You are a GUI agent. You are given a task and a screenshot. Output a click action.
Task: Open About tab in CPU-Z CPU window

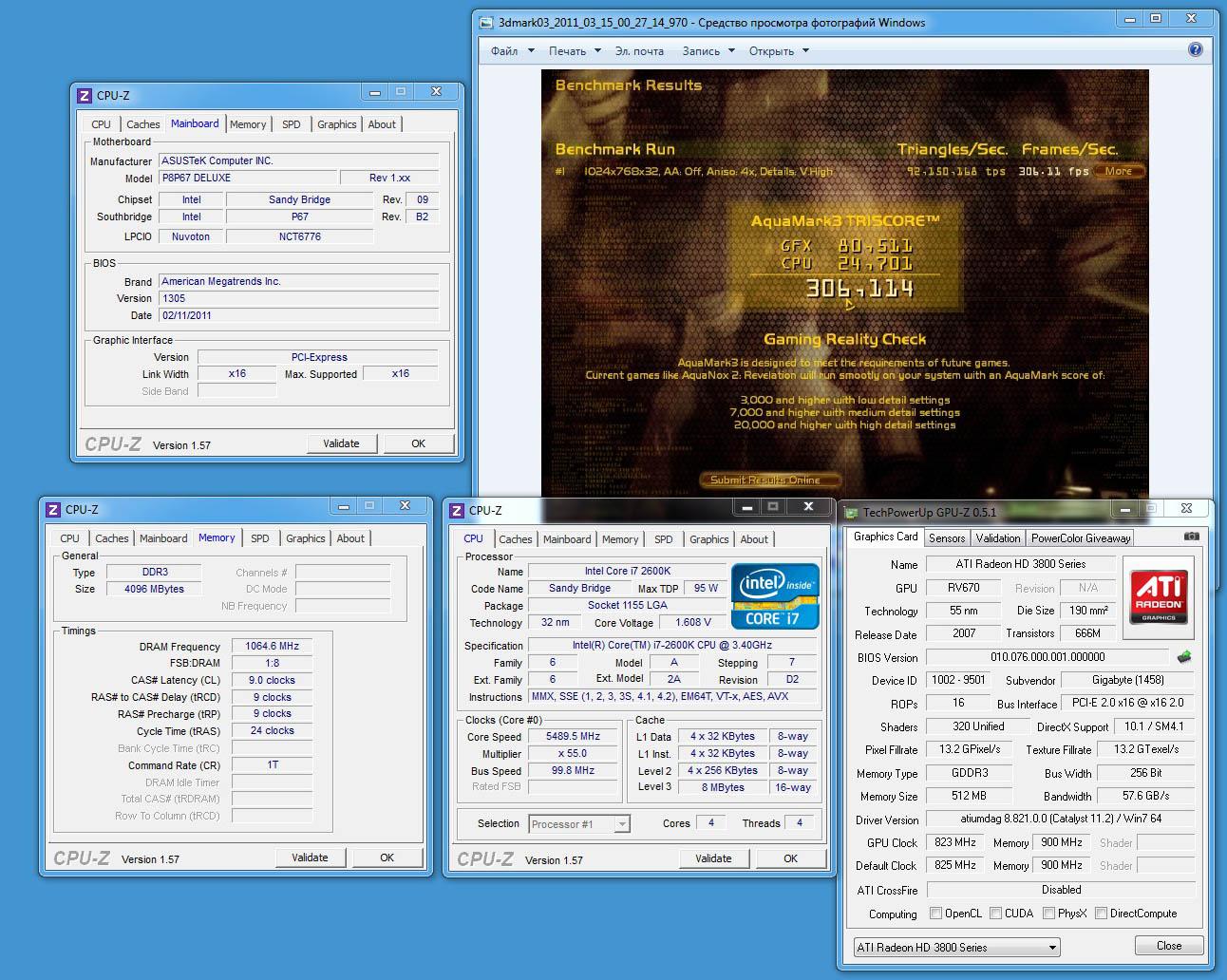(x=754, y=539)
